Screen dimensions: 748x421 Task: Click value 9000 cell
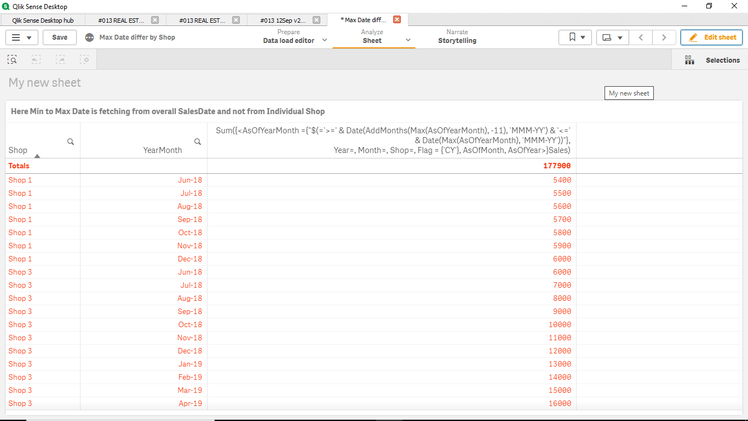pos(562,311)
